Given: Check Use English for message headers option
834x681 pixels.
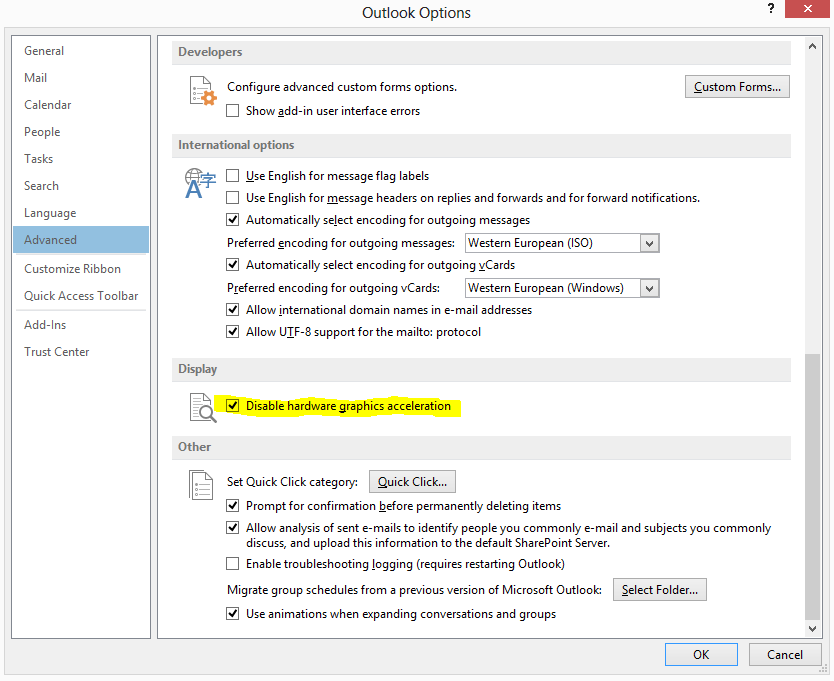Looking at the screenshot, I should click(x=232, y=198).
